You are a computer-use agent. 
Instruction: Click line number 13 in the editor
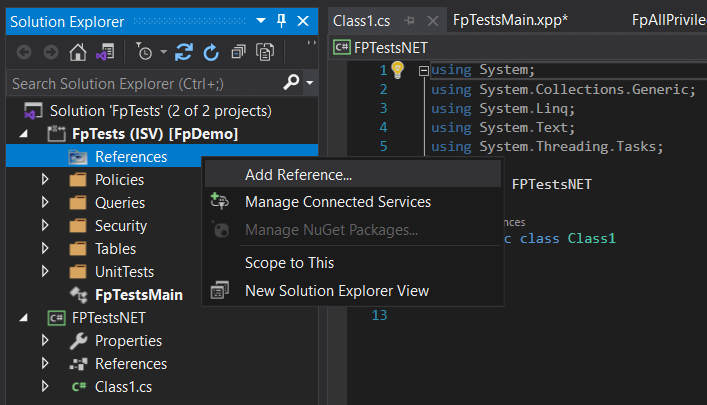pyautogui.click(x=379, y=315)
